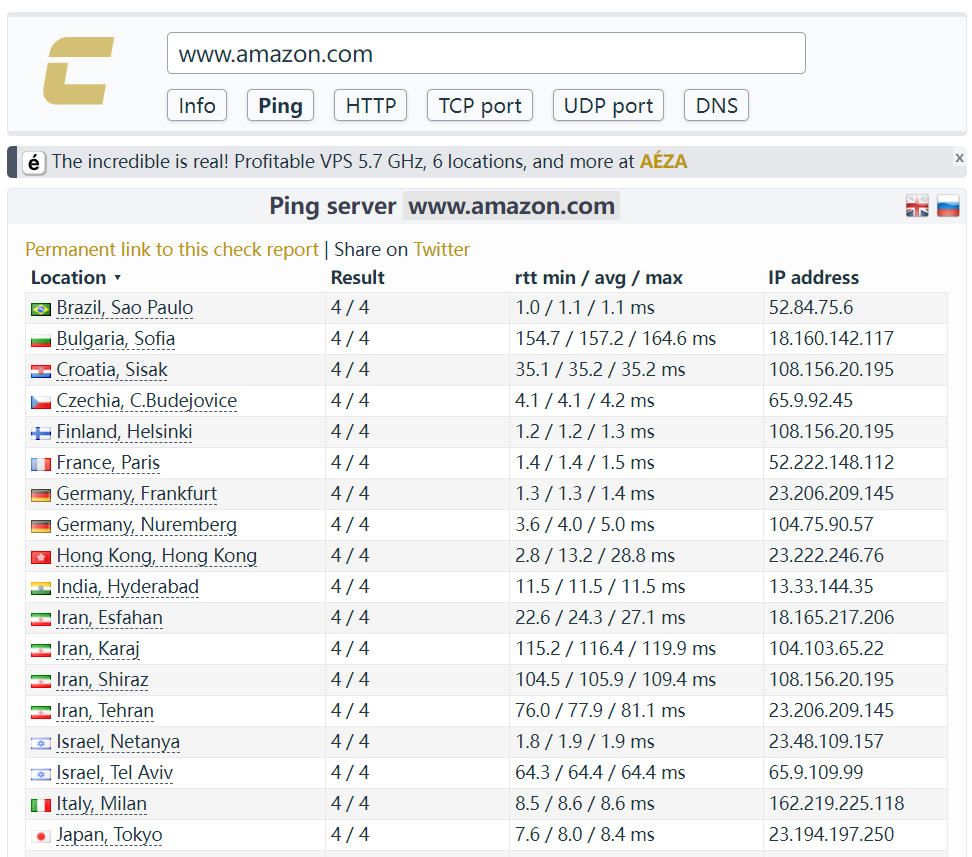Click the Croatia flag icon

point(41,371)
